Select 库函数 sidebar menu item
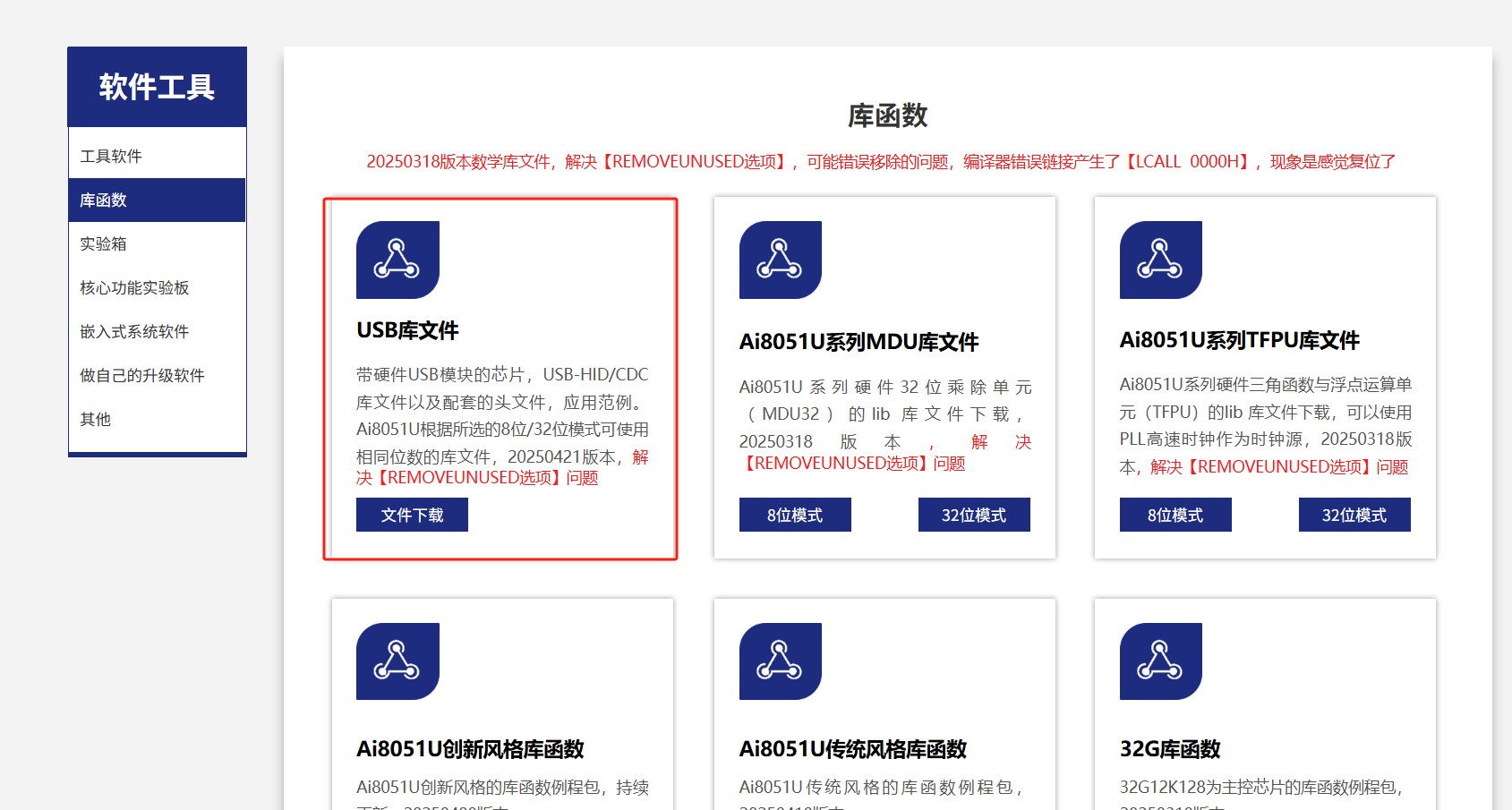This screenshot has width=1512, height=810. pyautogui.click(x=104, y=200)
